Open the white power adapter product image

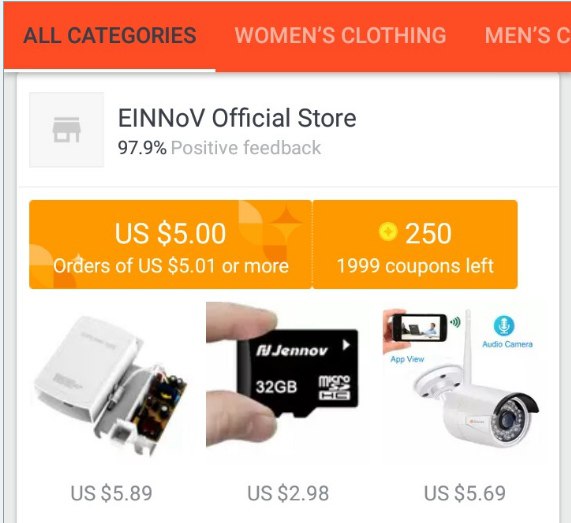coord(111,385)
